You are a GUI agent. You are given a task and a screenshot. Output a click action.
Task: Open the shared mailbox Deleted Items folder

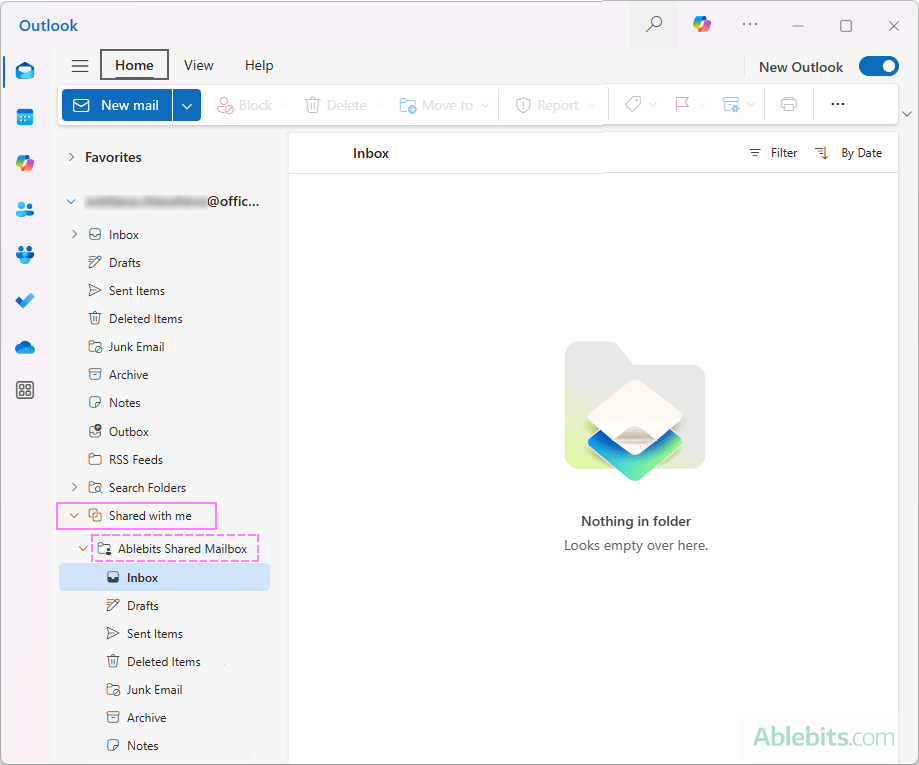click(x=164, y=662)
